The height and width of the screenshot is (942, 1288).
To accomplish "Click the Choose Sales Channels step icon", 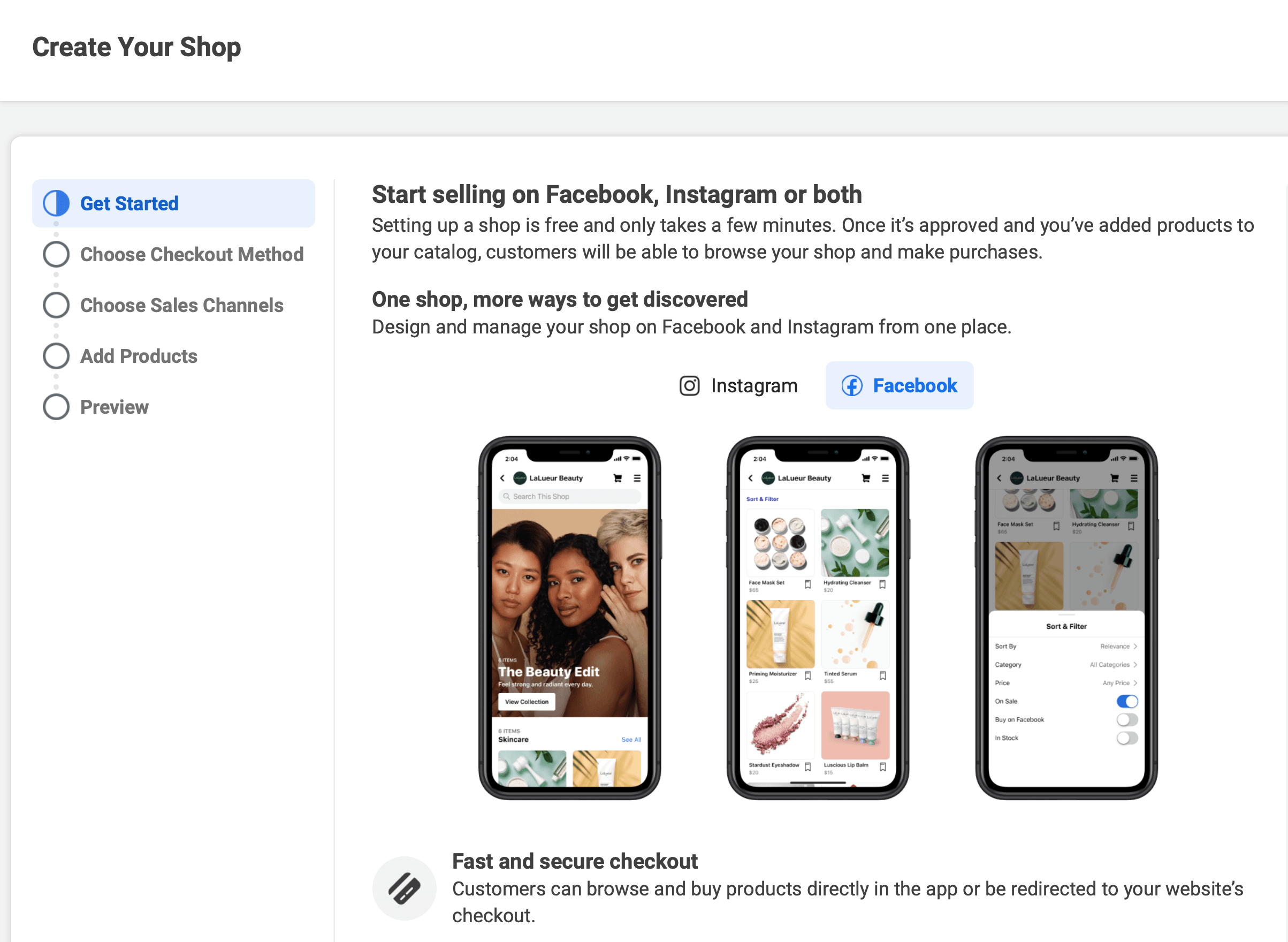I will coord(56,305).
